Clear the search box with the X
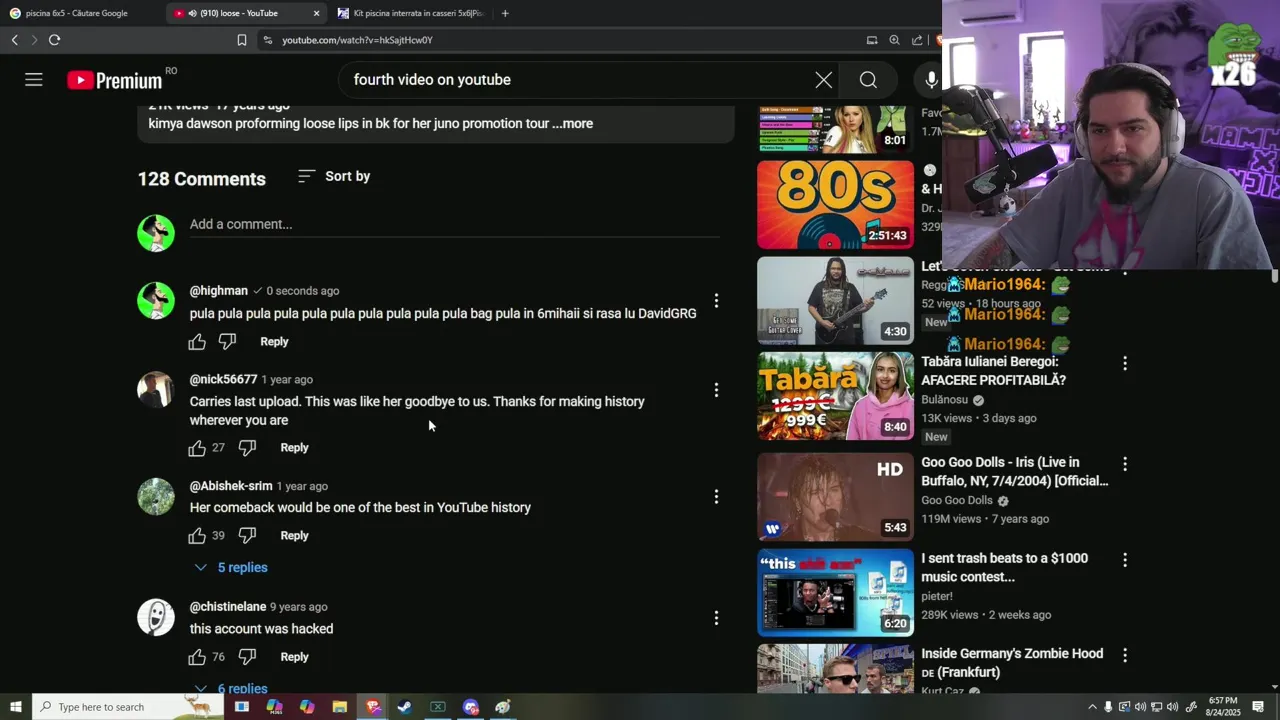The width and height of the screenshot is (1280, 720). (823, 80)
